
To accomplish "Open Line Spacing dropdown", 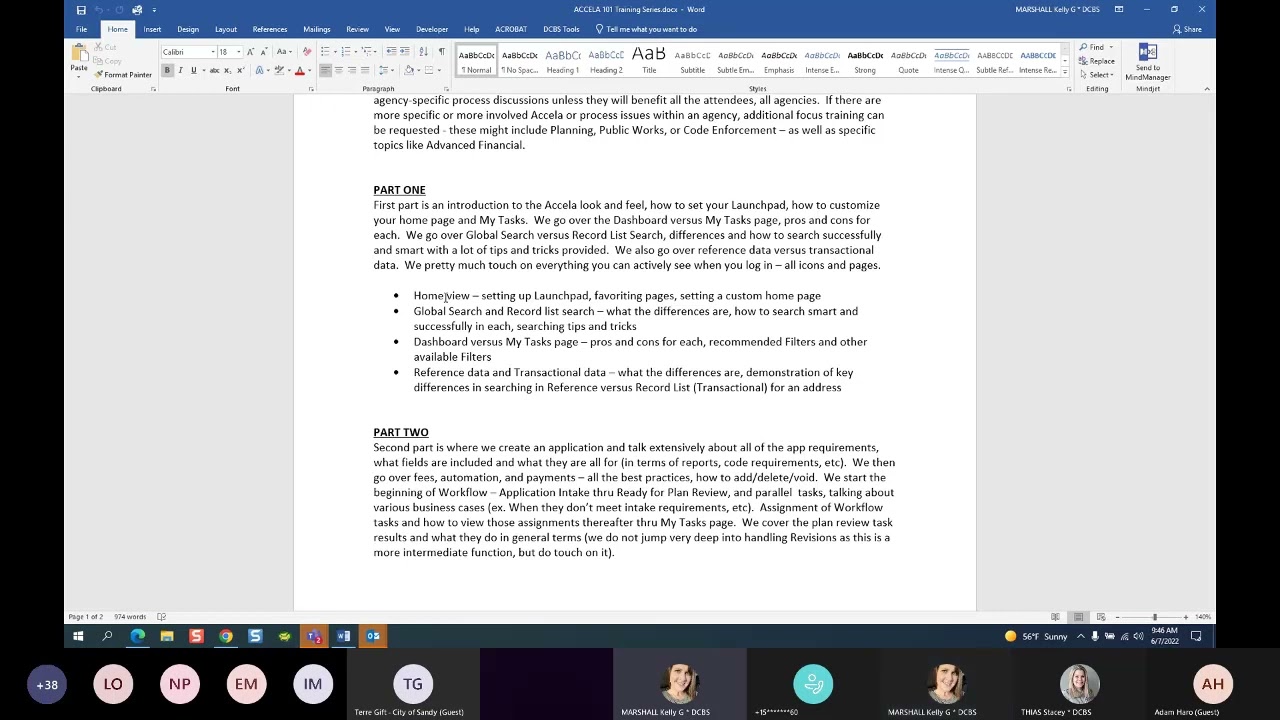I will [x=386, y=70].
